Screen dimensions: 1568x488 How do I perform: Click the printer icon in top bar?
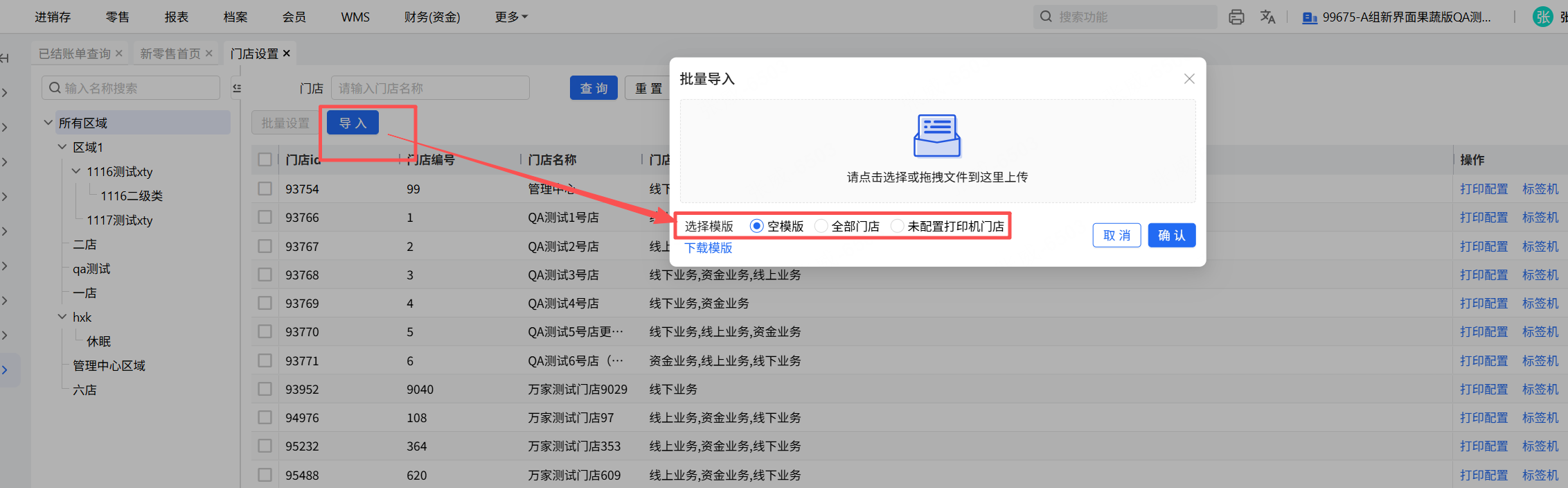click(1236, 17)
